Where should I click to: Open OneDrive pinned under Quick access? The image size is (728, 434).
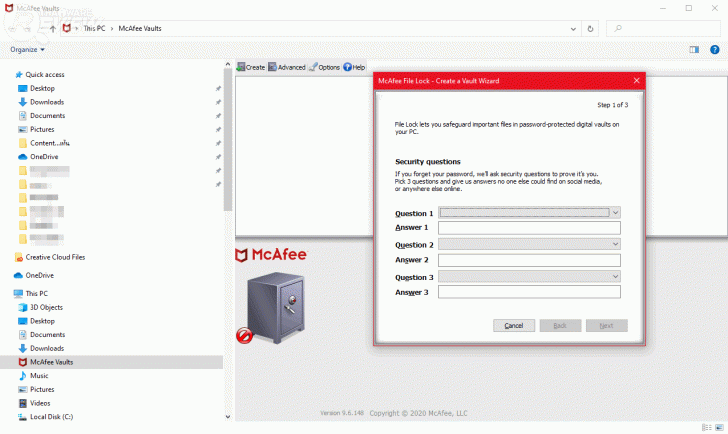44,156
